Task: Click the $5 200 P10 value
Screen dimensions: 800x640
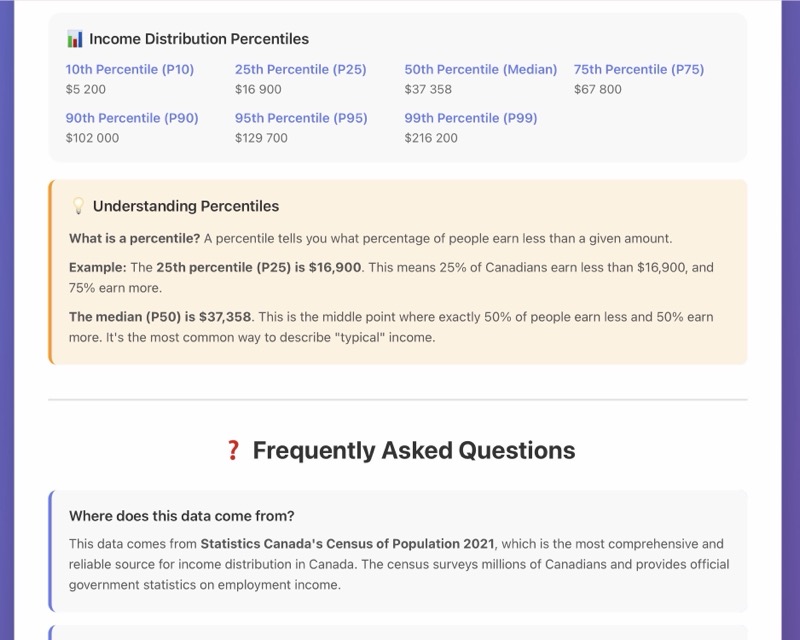Action: (x=86, y=89)
